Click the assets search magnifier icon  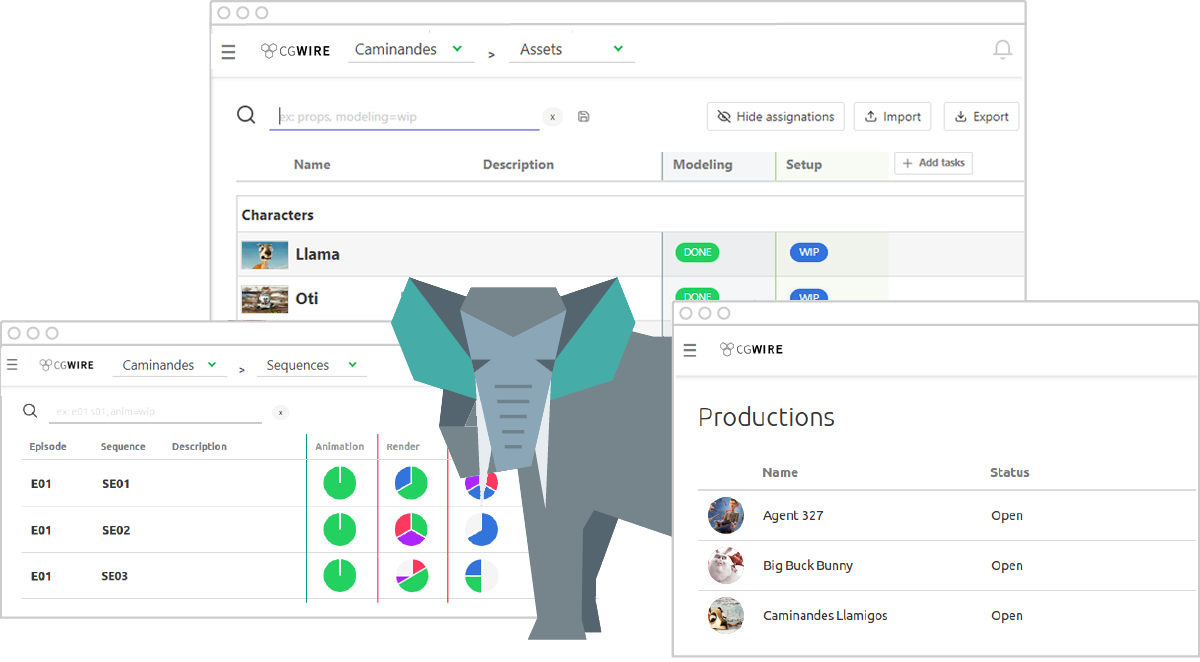(246, 115)
